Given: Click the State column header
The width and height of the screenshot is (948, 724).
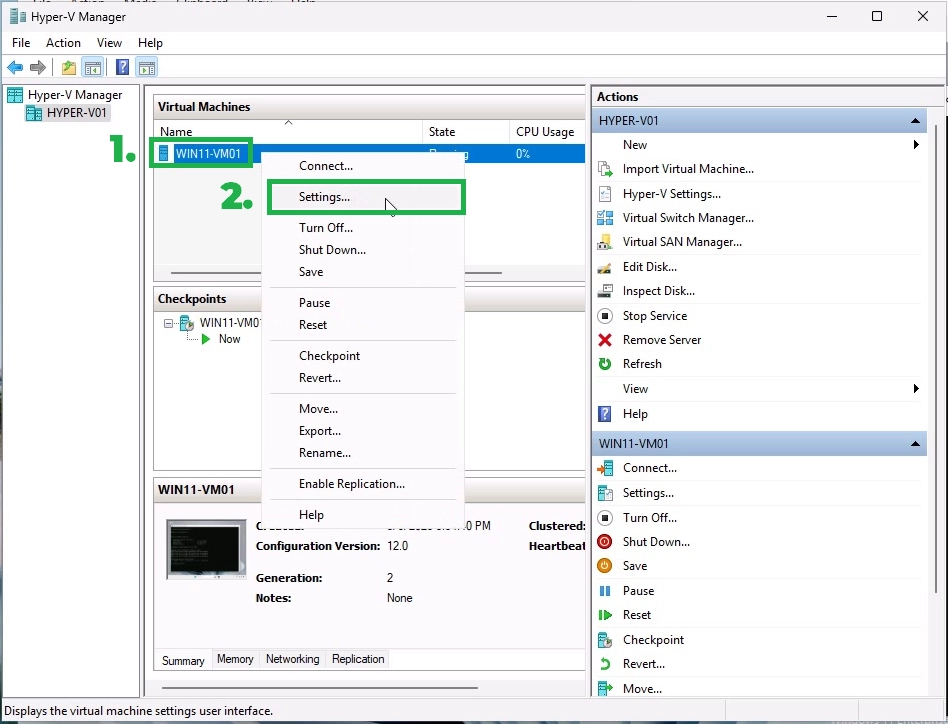Looking at the screenshot, I should click(466, 132).
